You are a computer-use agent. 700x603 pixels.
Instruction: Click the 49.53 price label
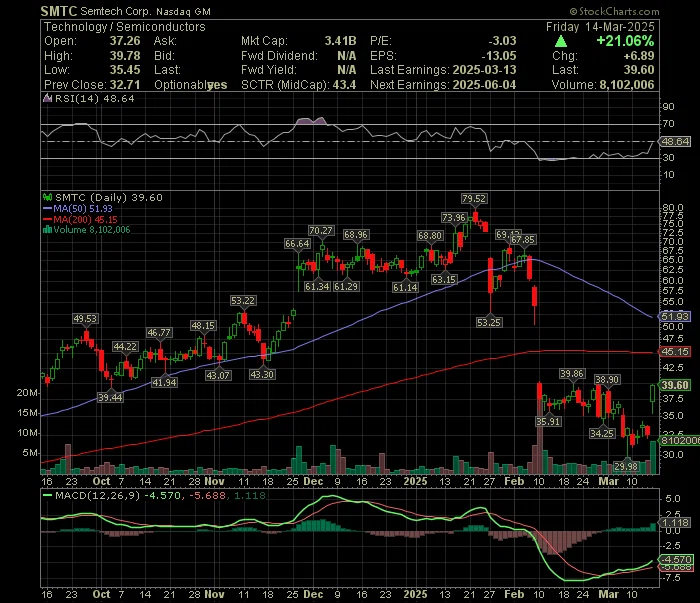click(85, 319)
